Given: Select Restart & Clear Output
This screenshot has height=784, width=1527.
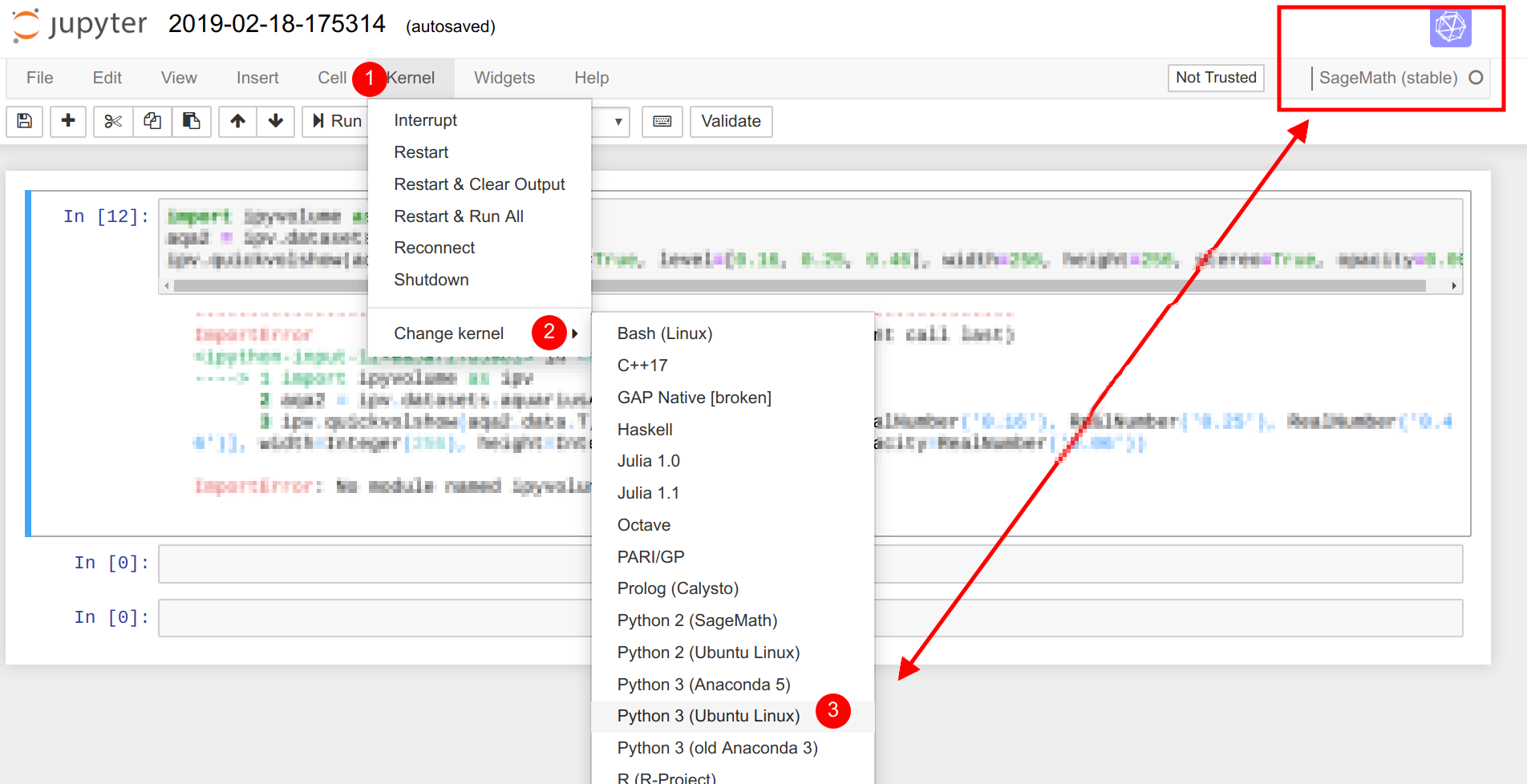Looking at the screenshot, I should click(x=479, y=184).
